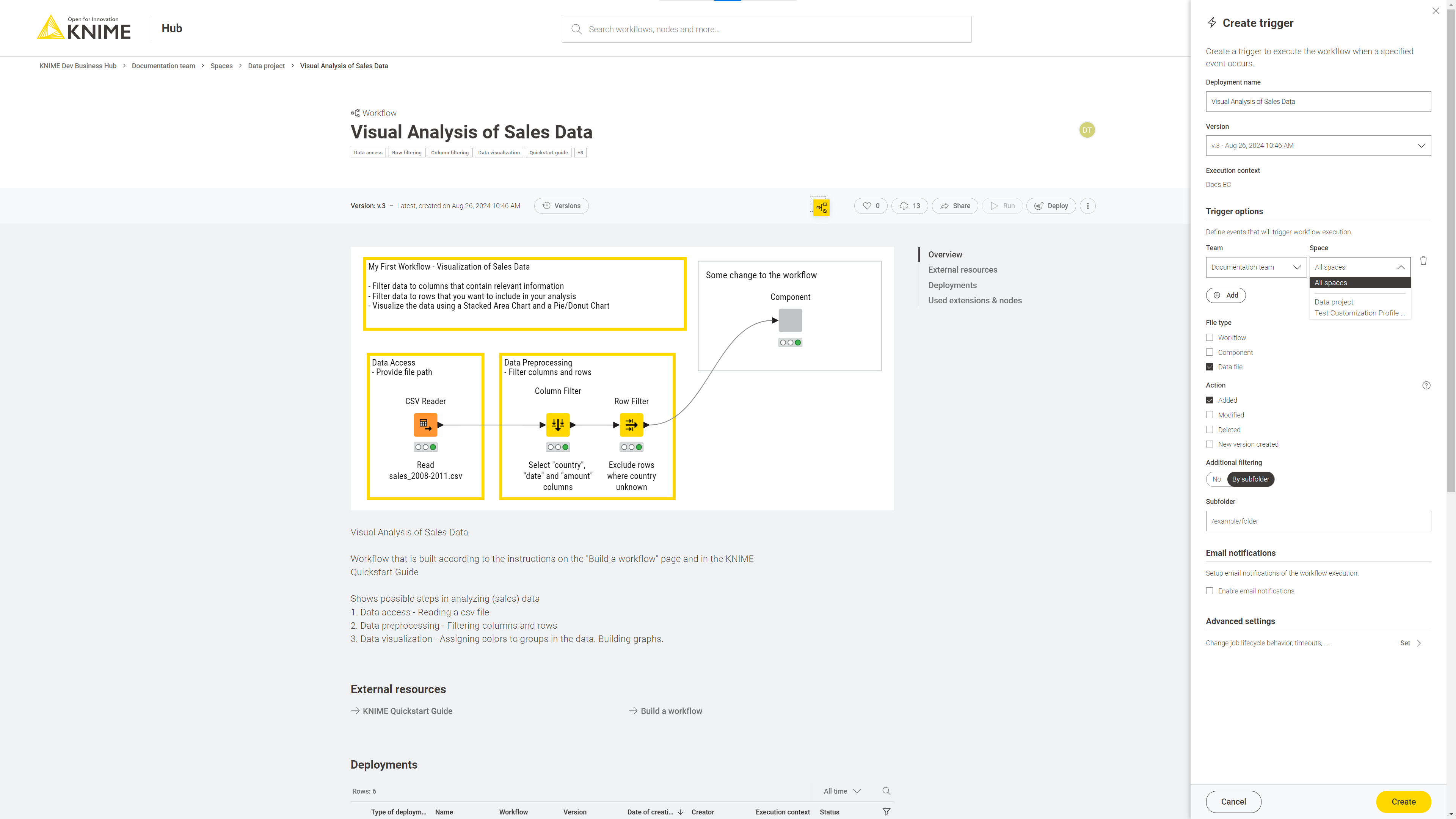The width and height of the screenshot is (1456, 819).
Task: Enable Email notifications checkbox
Action: tap(1210, 590)
